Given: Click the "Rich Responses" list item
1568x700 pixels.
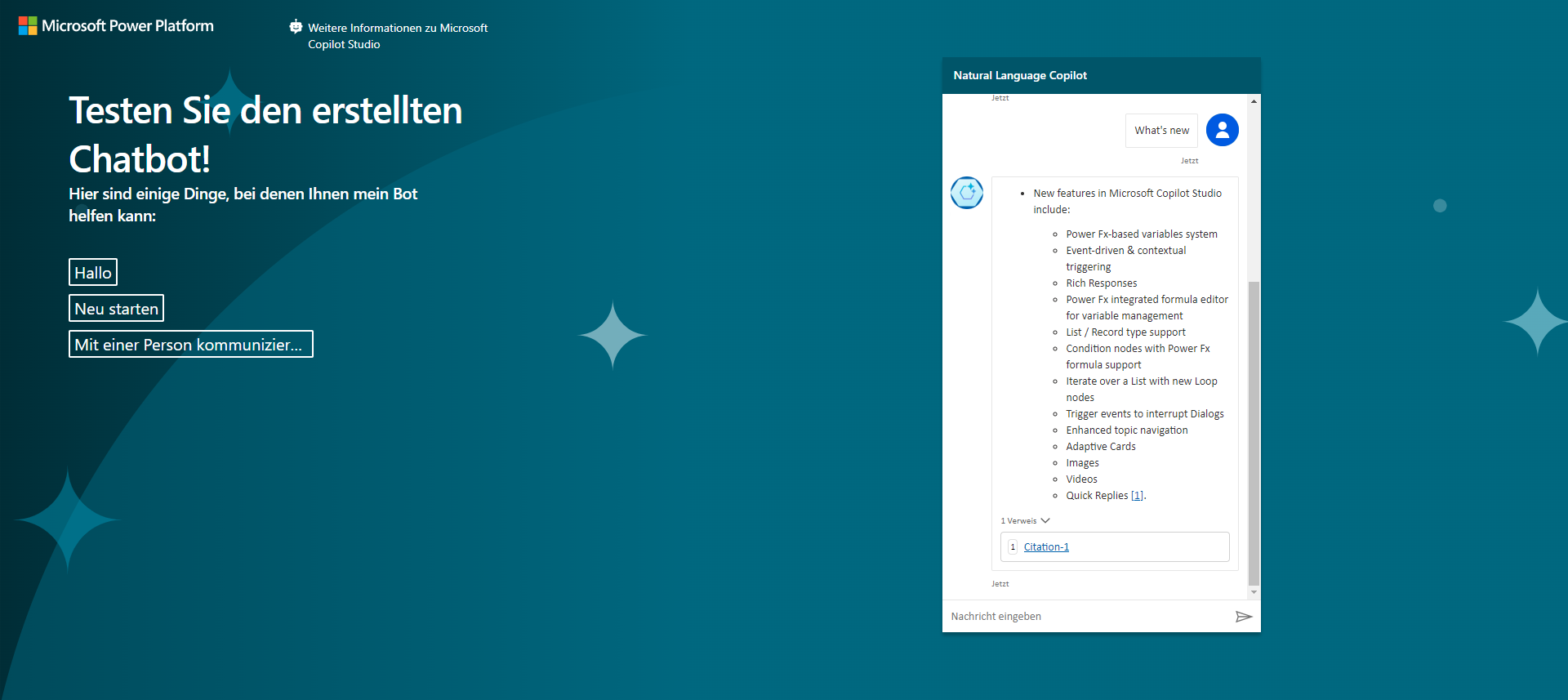Looking at the screenshot, I should 1102,283.
